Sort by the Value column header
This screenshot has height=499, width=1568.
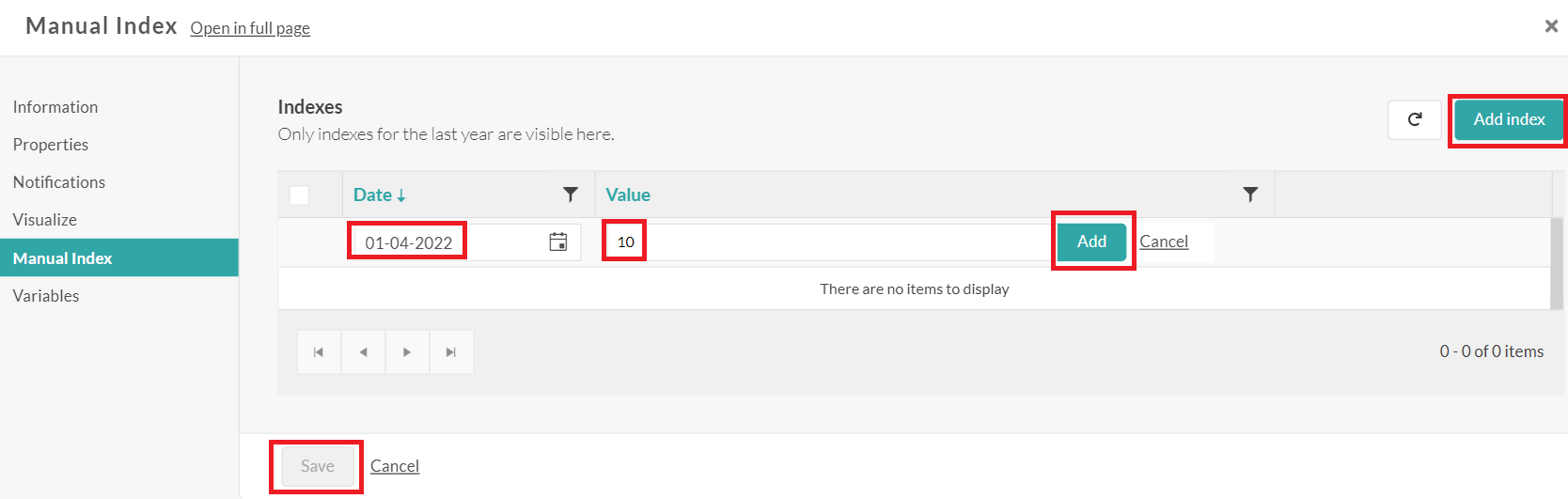[628, 195]
